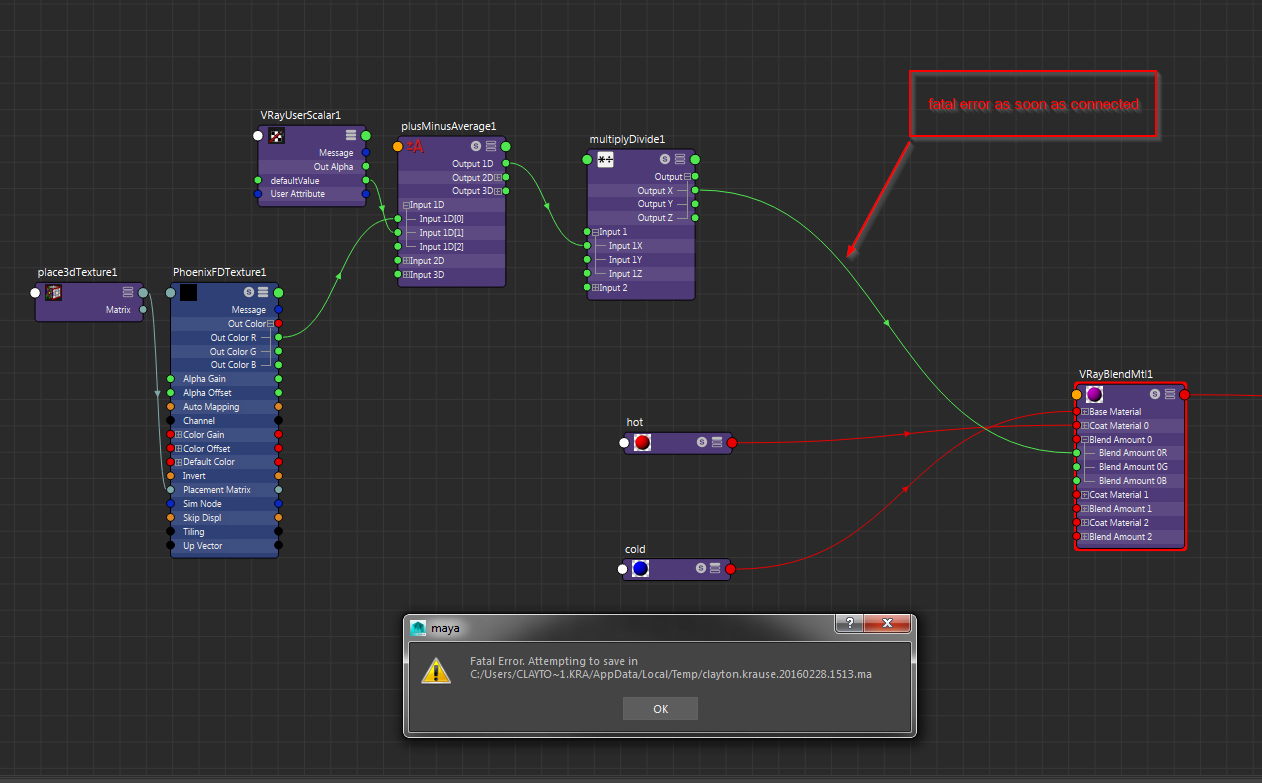The height and width of the screenshot is (783, 1262).
Task: Expand Output 2D on plusMinusAverage1
Action: (498, 177)
